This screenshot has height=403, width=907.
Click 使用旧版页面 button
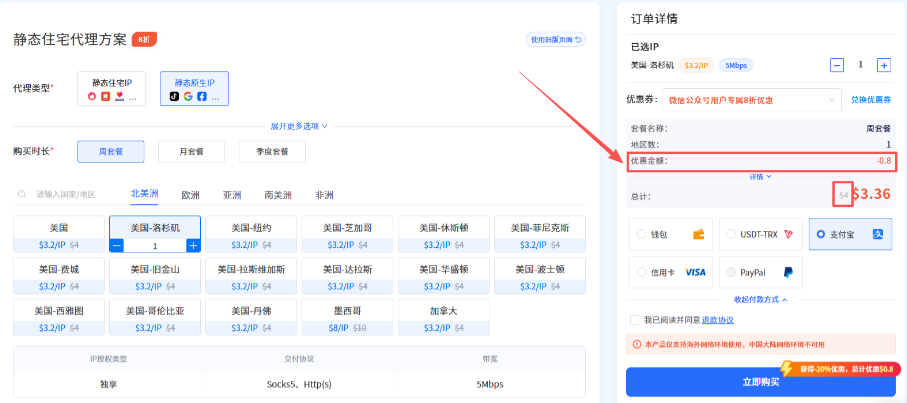coord(555,39)
